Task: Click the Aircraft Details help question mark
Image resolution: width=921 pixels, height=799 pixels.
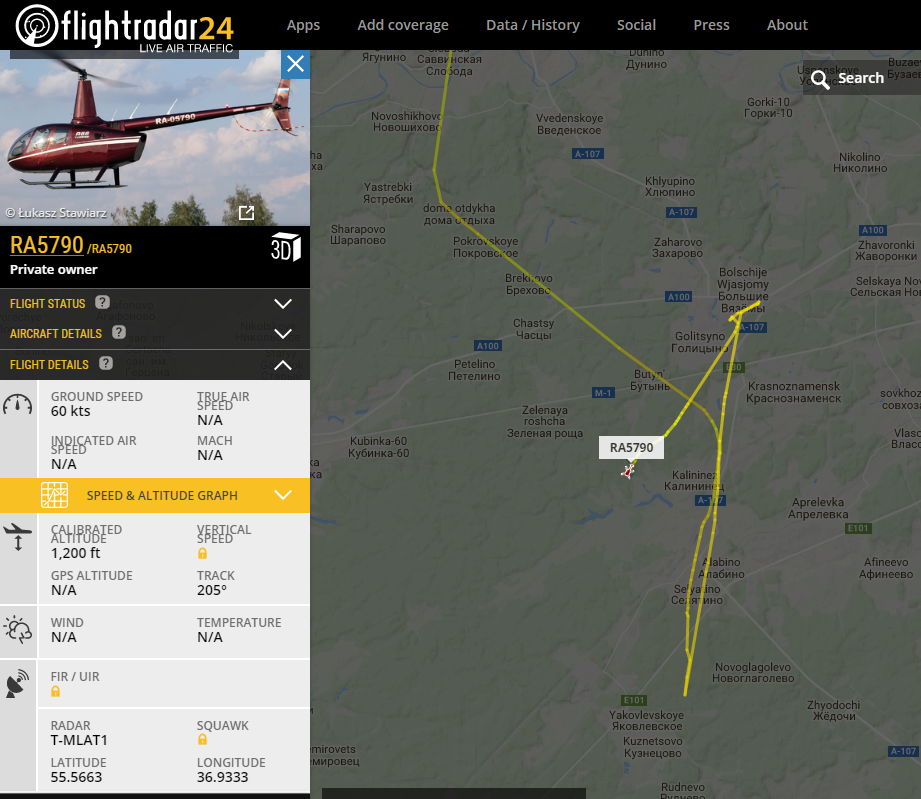Action: click(119, 333)
